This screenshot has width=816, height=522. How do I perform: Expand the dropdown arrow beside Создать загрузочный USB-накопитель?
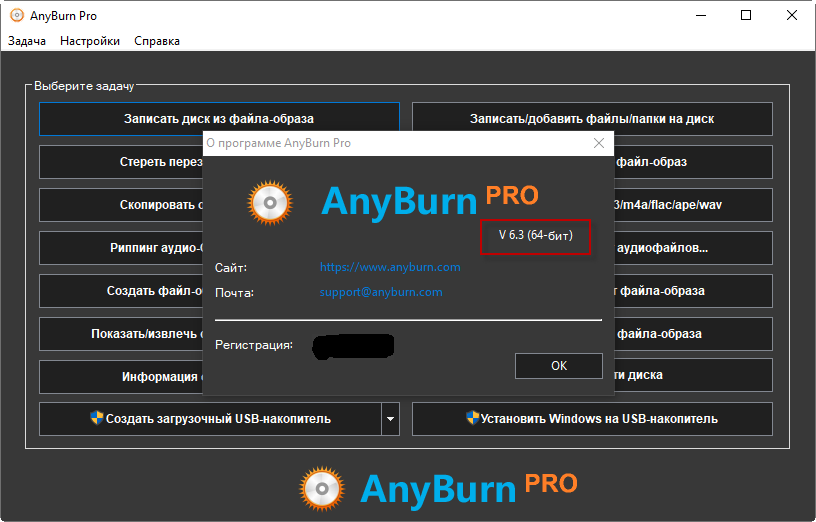390,419
